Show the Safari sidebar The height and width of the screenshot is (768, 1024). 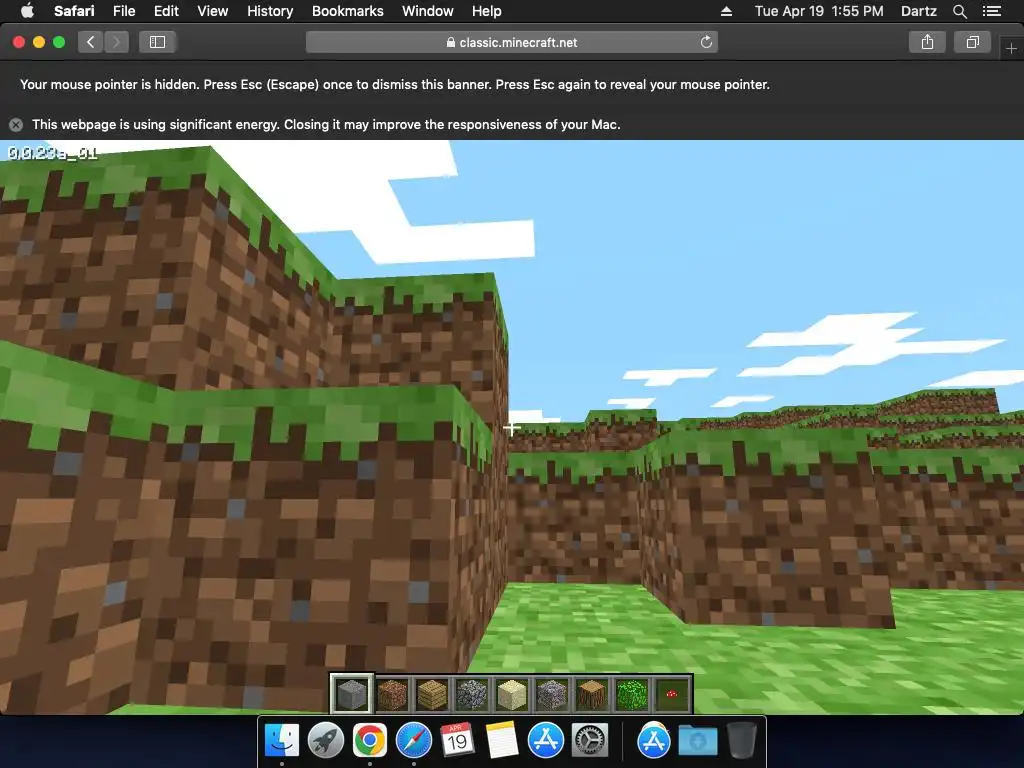pos(157,42)
